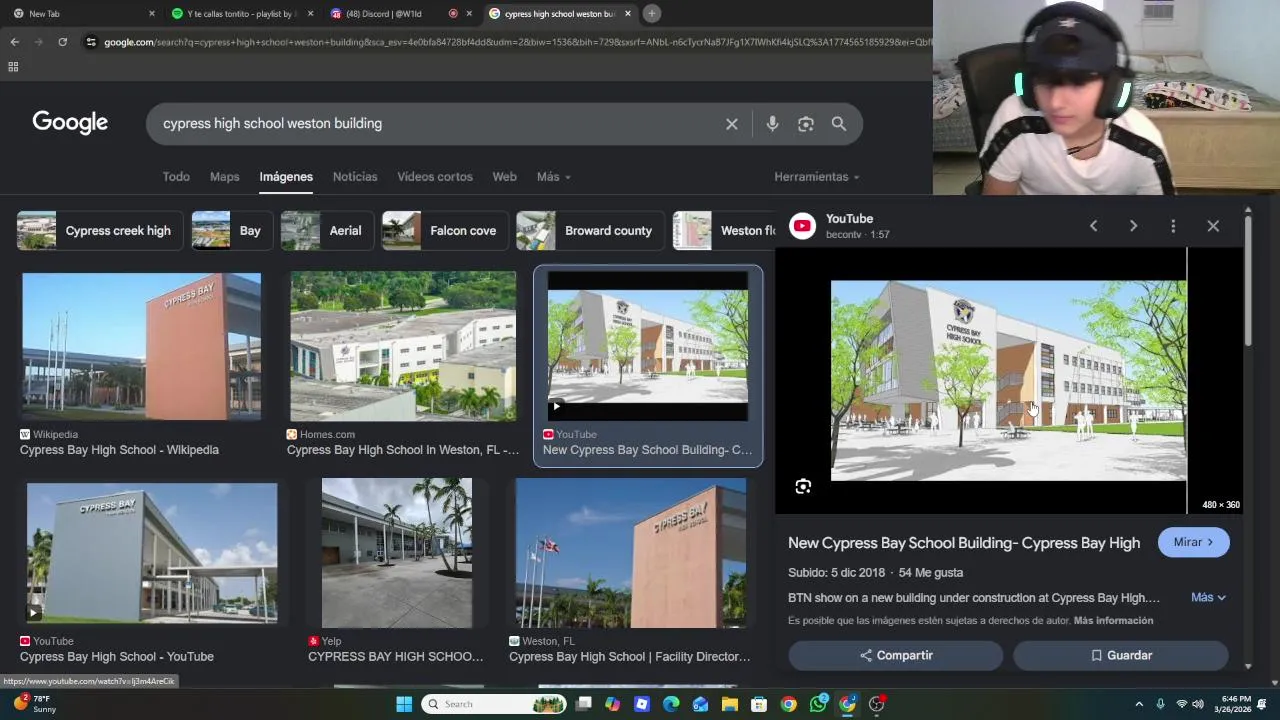Search by image with the camera lens icon
Viewport: 1280px width, 720px height.
[x=806, y=124]
